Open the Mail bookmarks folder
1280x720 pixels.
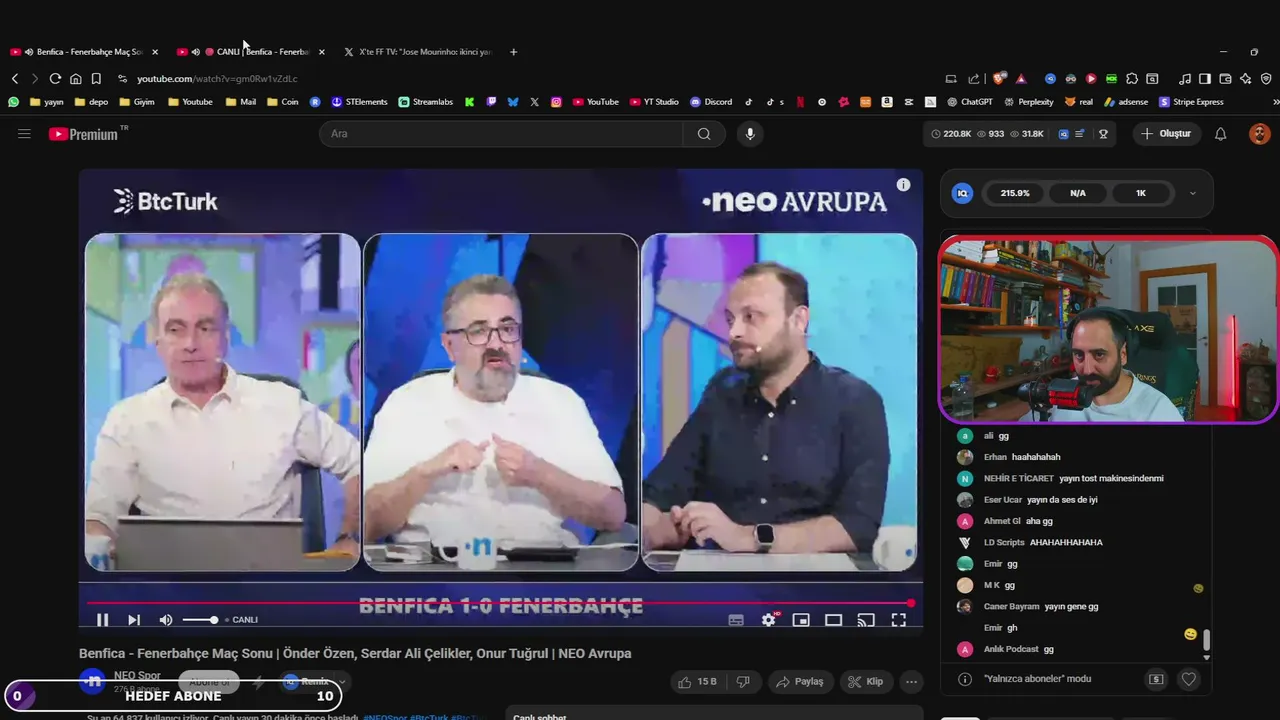click(x=241, y=102)
